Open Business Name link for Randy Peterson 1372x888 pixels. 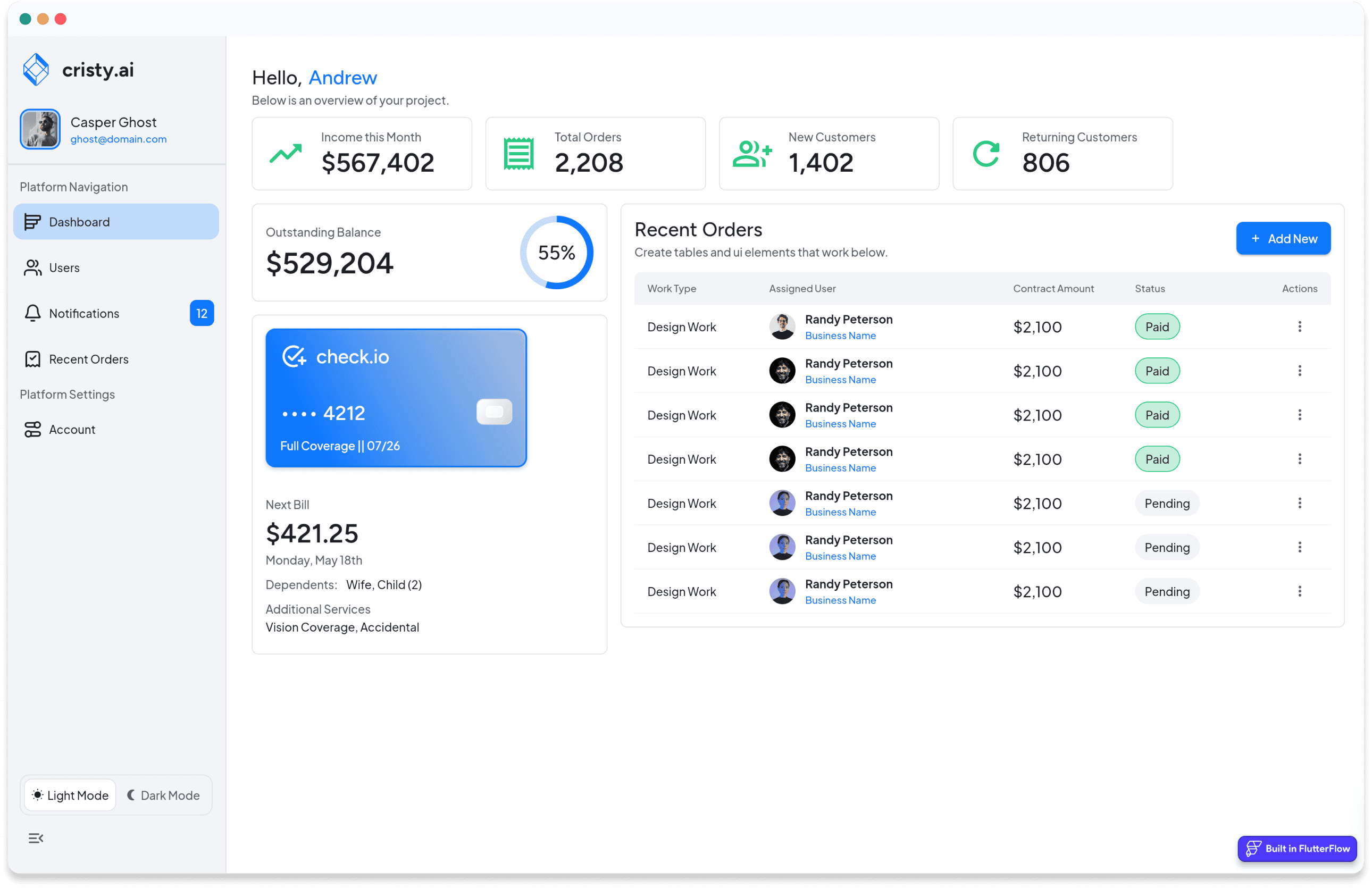840,335
